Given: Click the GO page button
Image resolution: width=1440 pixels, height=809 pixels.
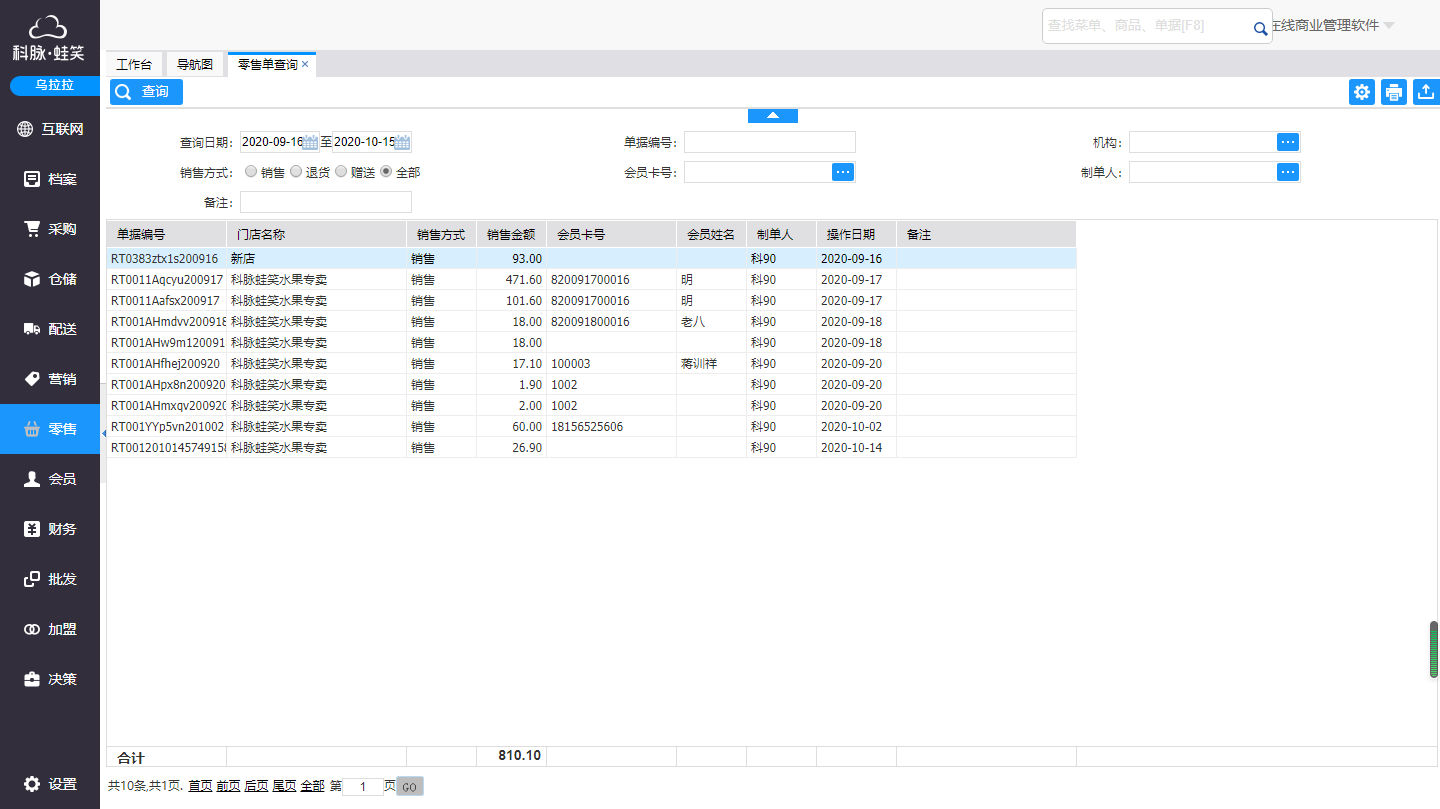Looking at the screenshot, I should tap(410, 786).
